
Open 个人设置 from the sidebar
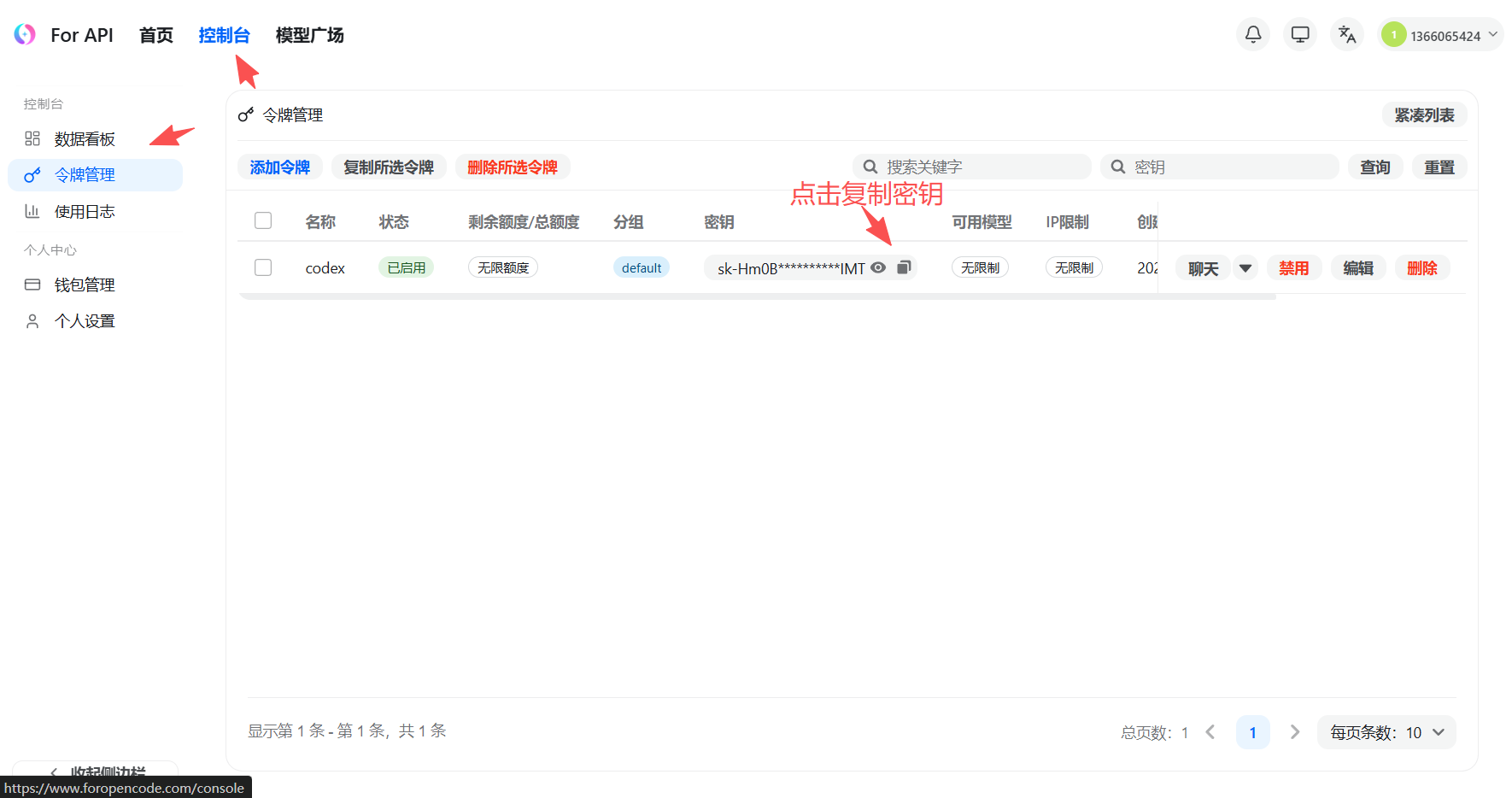coord(85,320)
